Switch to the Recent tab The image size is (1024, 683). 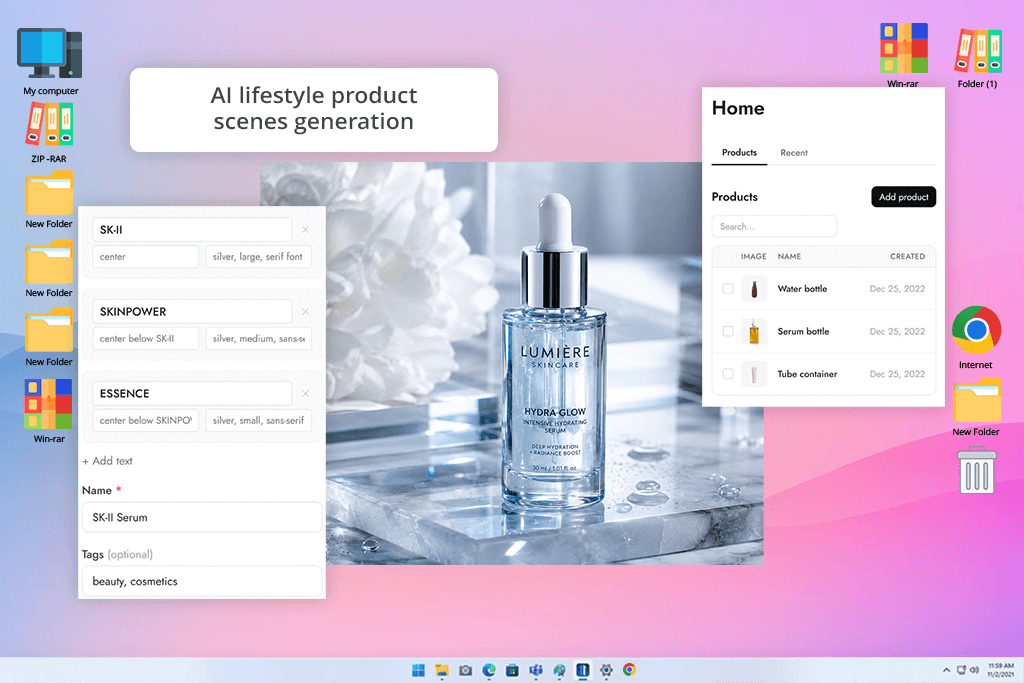point(794,153)
